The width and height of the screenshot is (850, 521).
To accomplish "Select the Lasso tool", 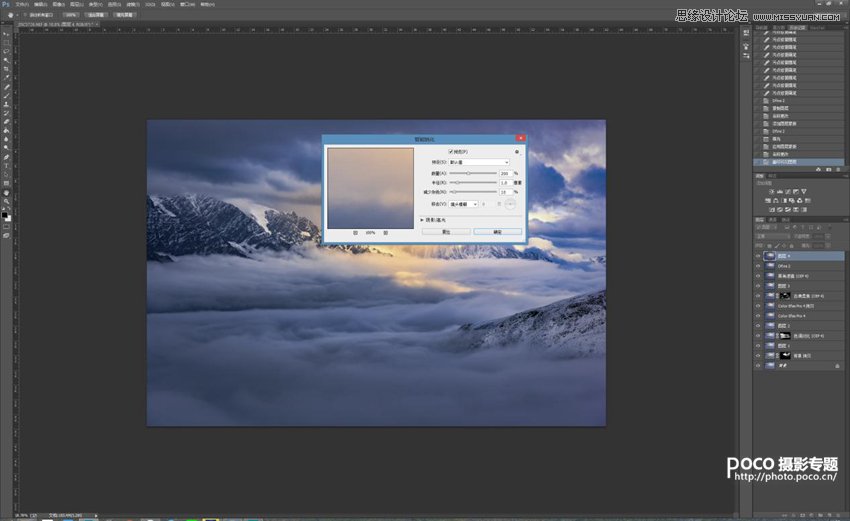I will pyautogui.click(x=7, y=51).
